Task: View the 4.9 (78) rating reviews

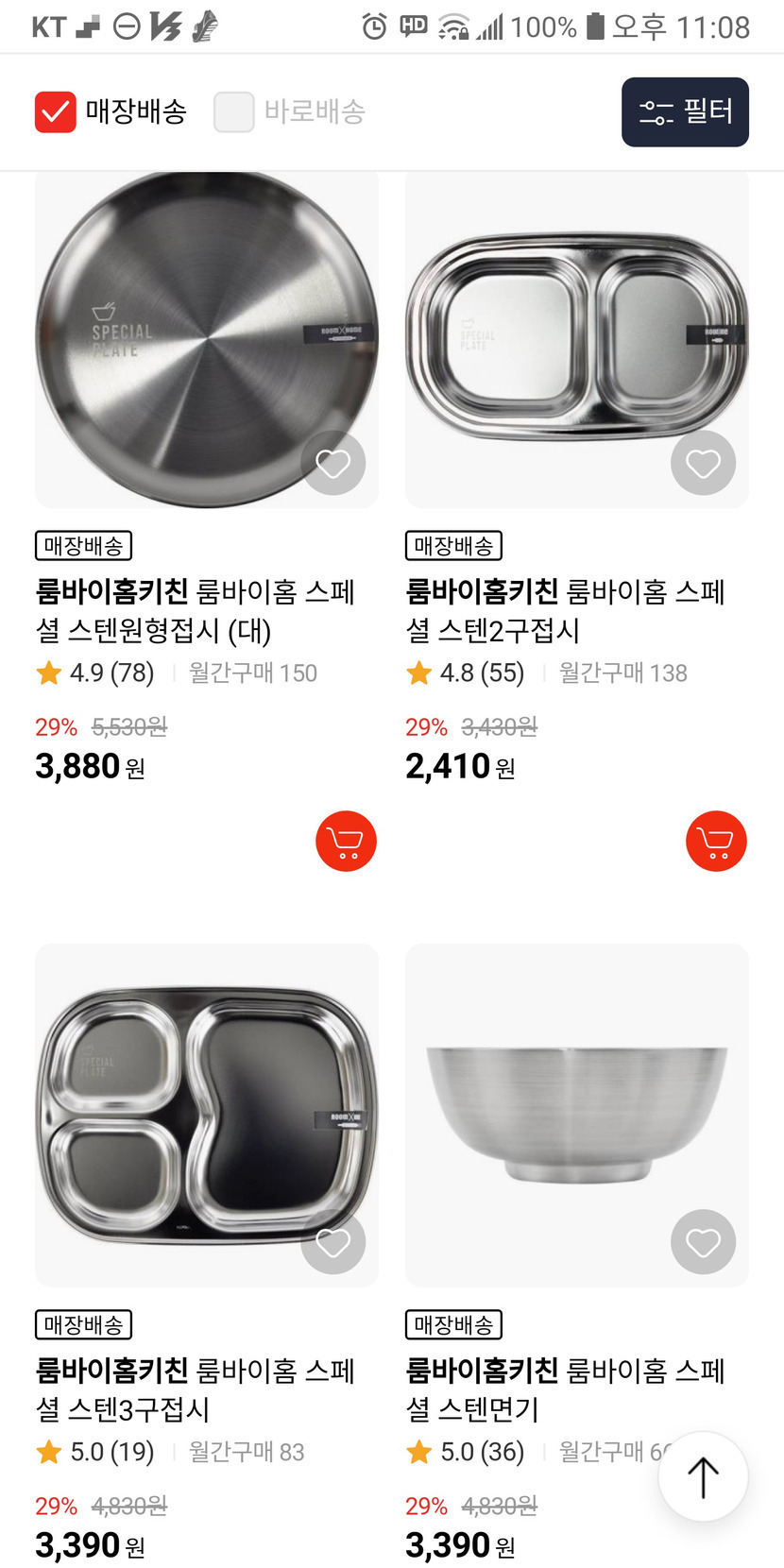Action: [x=95, y=673]
